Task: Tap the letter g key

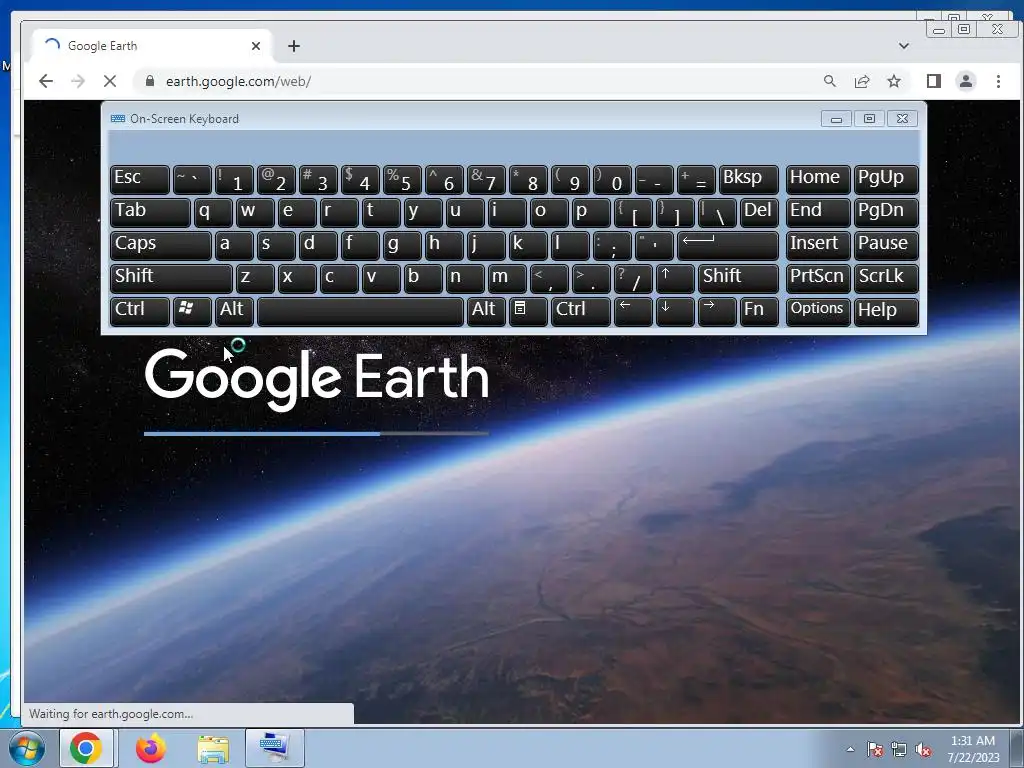Action: [x=402, y=245]
